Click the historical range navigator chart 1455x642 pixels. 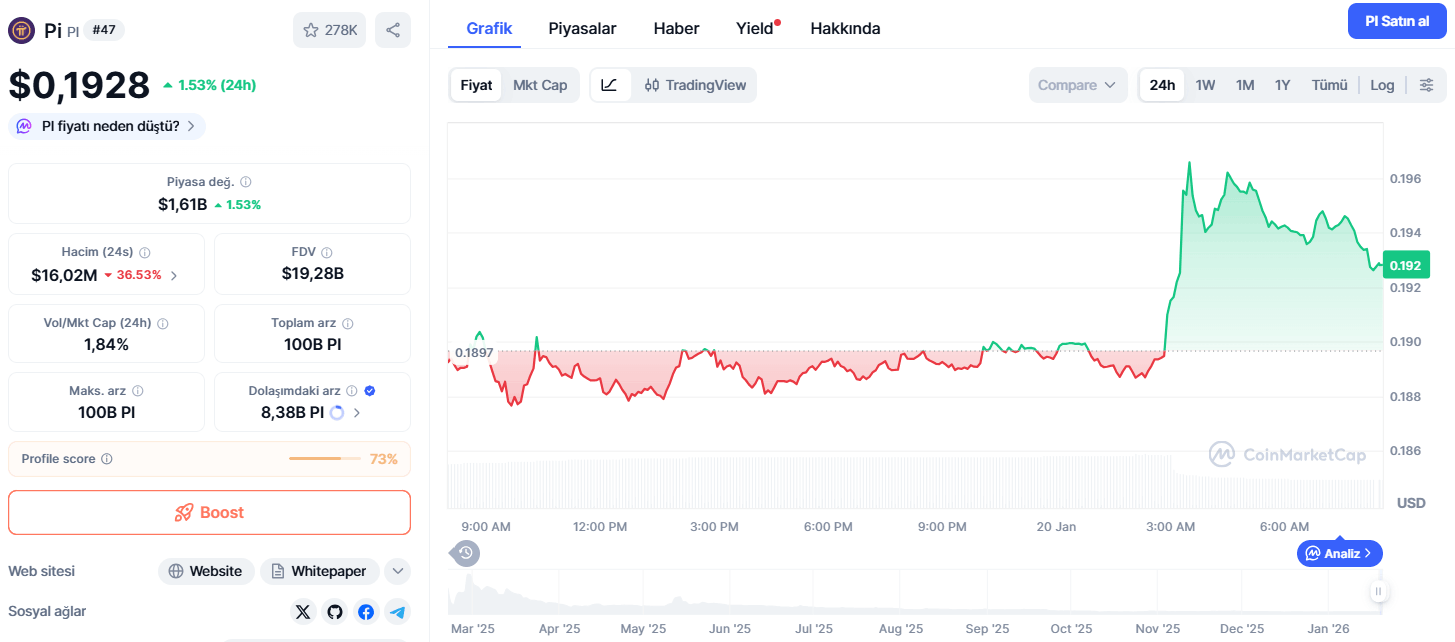tap(916, 592)
